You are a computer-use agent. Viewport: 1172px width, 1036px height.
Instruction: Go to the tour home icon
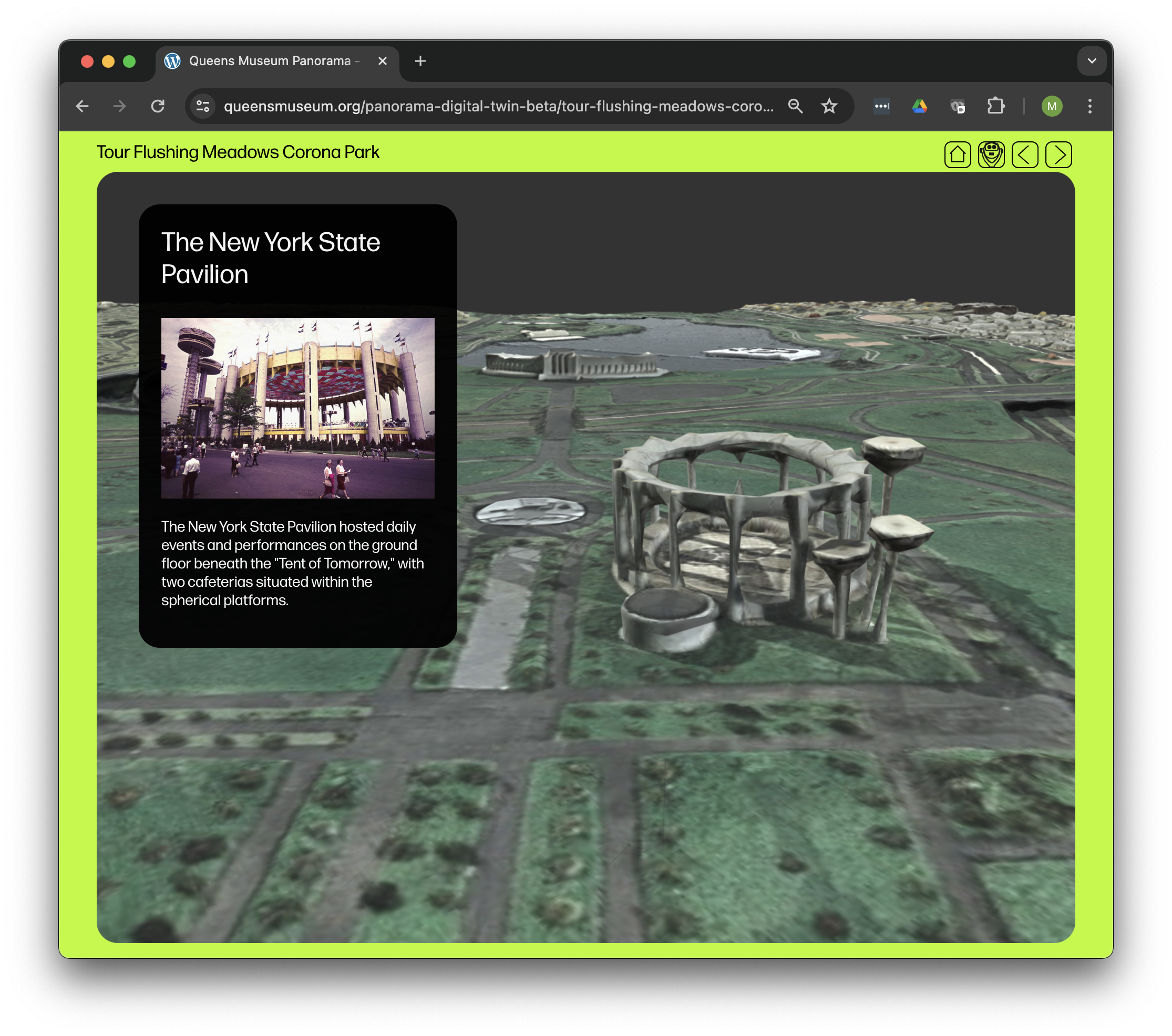point(958,154)
